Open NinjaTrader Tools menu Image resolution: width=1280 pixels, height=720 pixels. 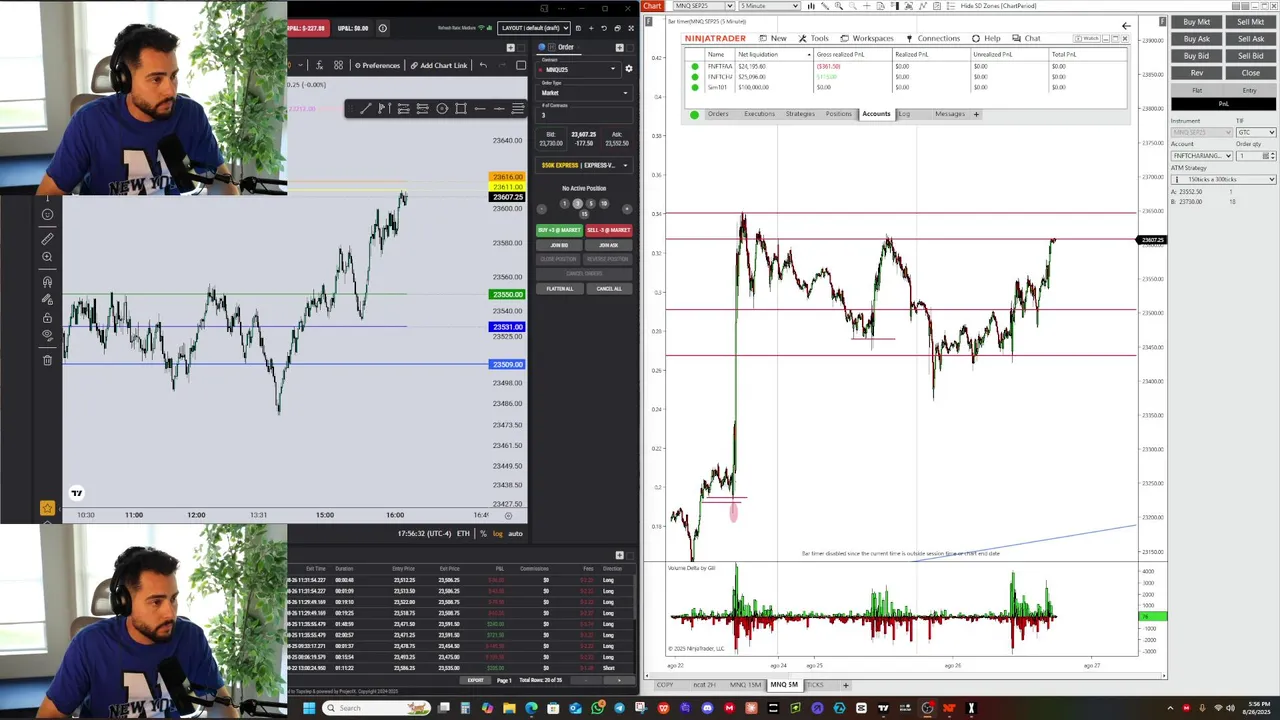pyautogui.click(x=813, y=38)
